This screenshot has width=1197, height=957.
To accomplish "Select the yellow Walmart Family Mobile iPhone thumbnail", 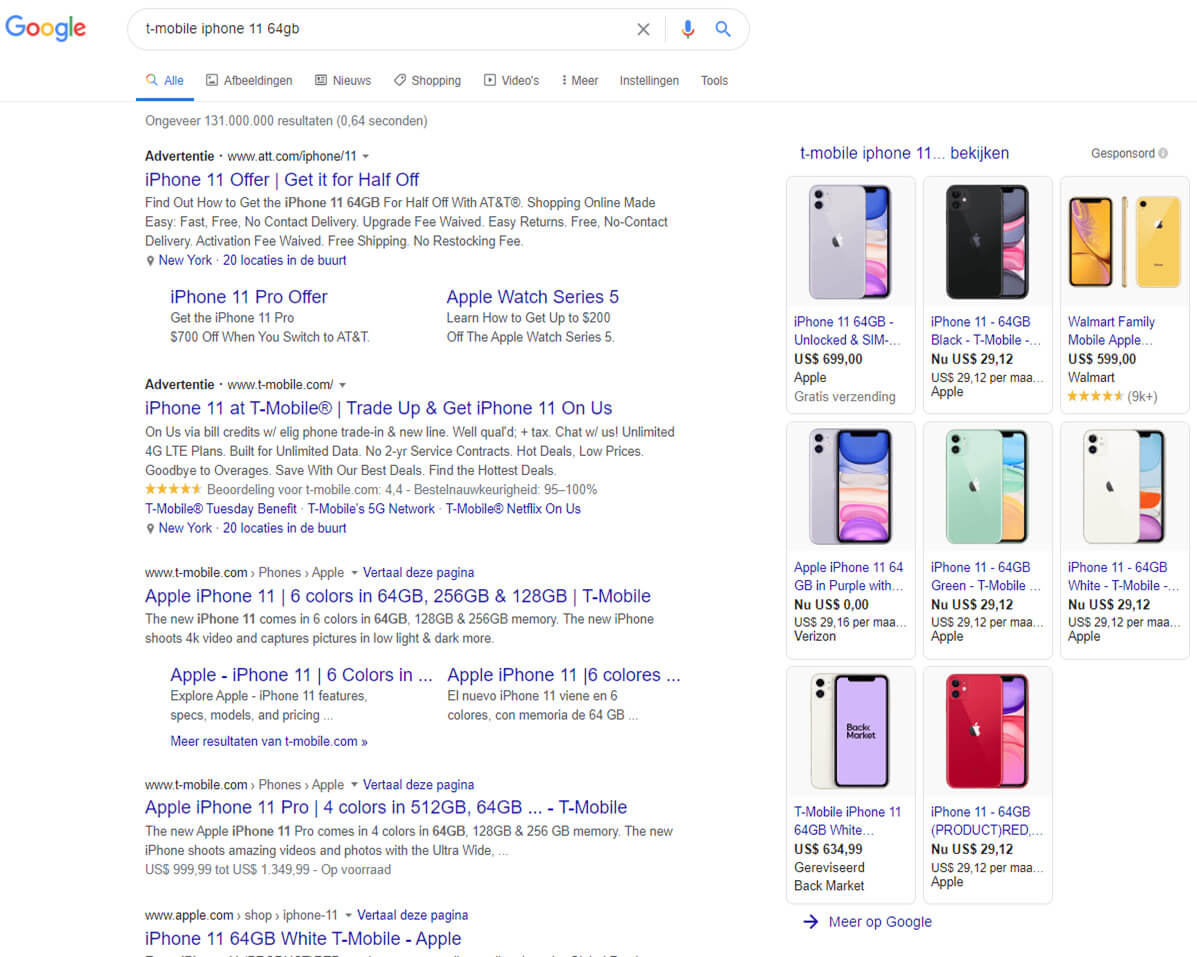I will (1124, 242).
